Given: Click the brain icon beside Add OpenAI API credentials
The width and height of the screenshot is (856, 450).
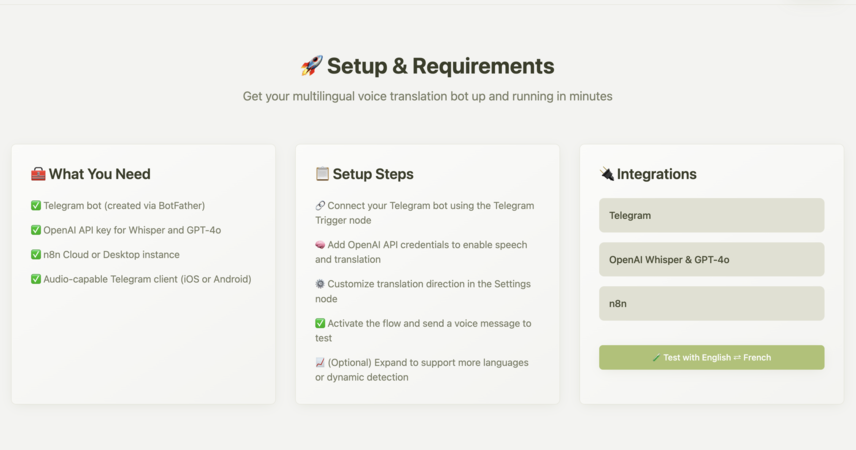Looking at the screenshot, I should 320,245.
